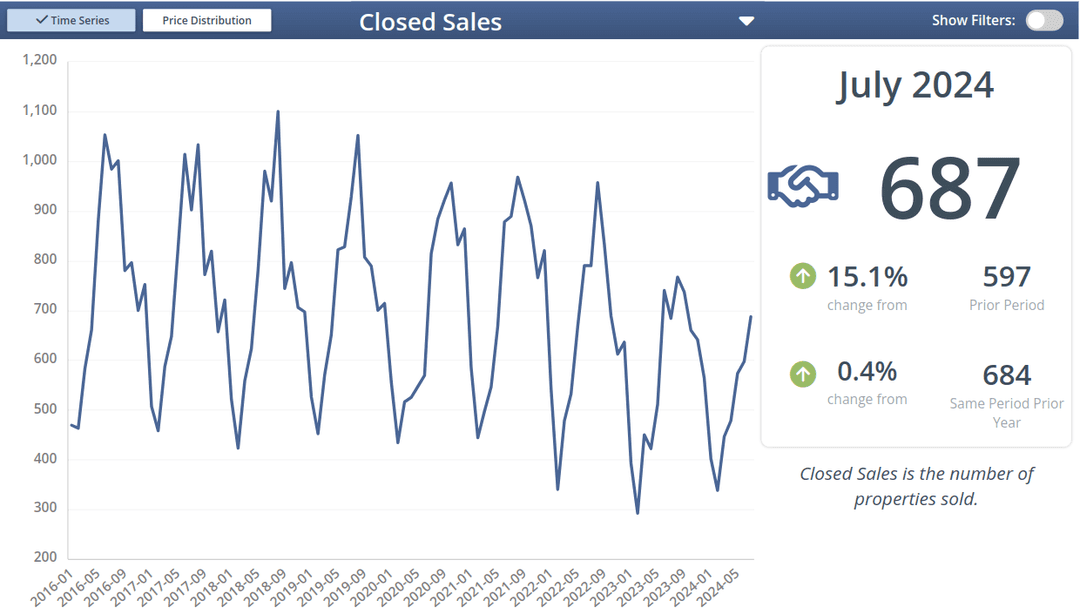Image resolution: width=1080 pixels, height=614 pixels.
Task: Click the green up arrow beside 0.4%
Action: click(x=803, y=374)
